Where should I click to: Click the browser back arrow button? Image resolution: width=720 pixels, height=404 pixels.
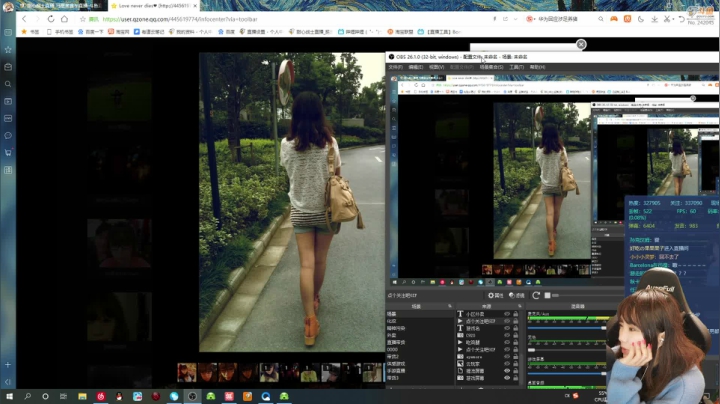click(x=24, y=19)
